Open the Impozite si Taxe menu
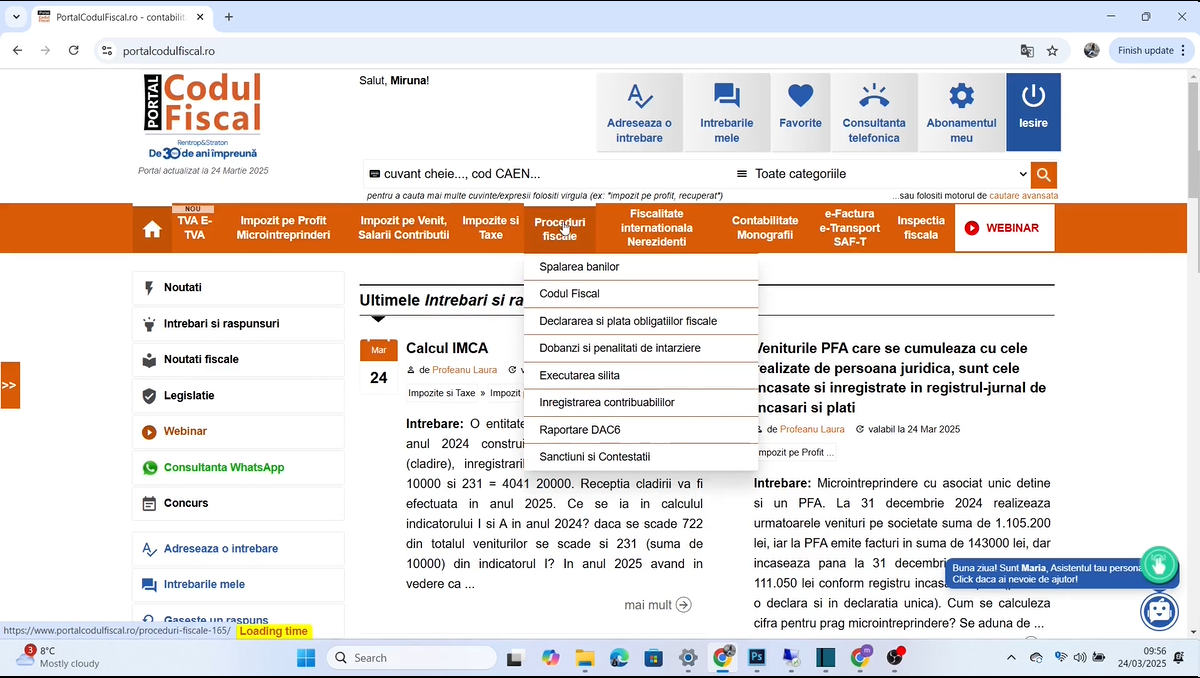1200x678 pixels. (490, 228)
